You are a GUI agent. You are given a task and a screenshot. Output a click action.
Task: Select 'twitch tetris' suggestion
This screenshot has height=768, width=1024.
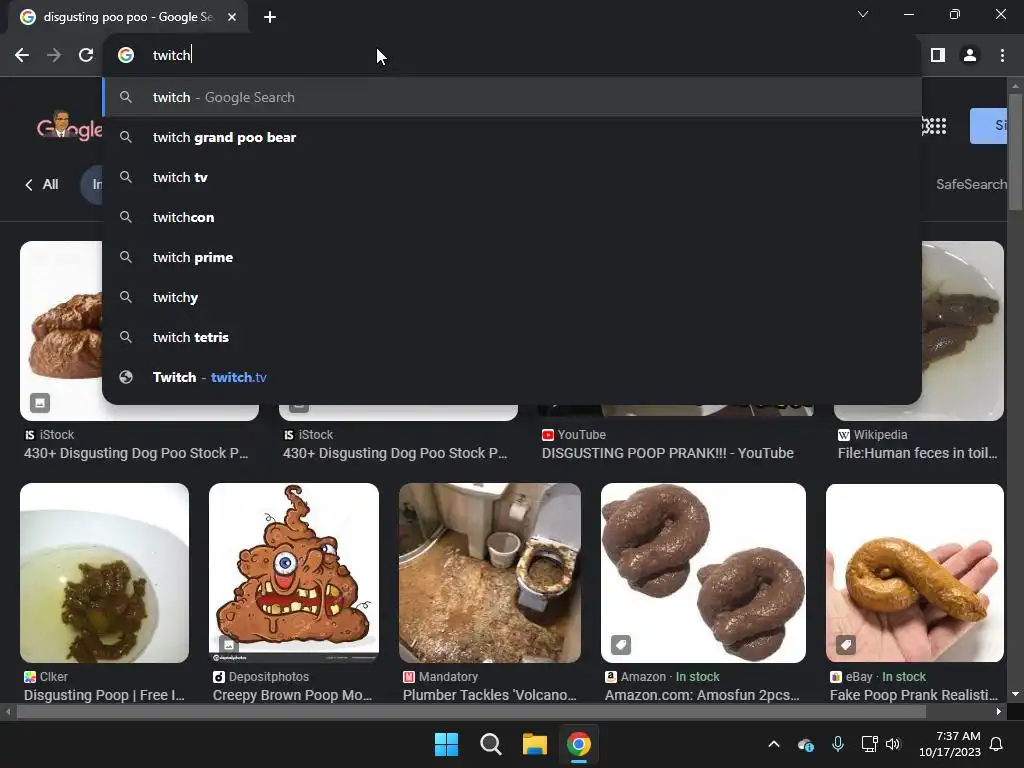(512, 337)
